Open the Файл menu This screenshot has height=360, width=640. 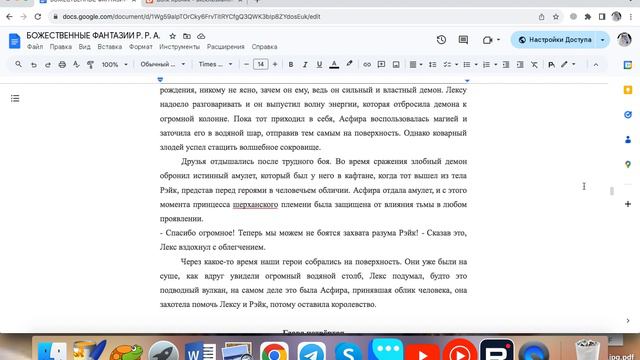(x=35, y=47)
